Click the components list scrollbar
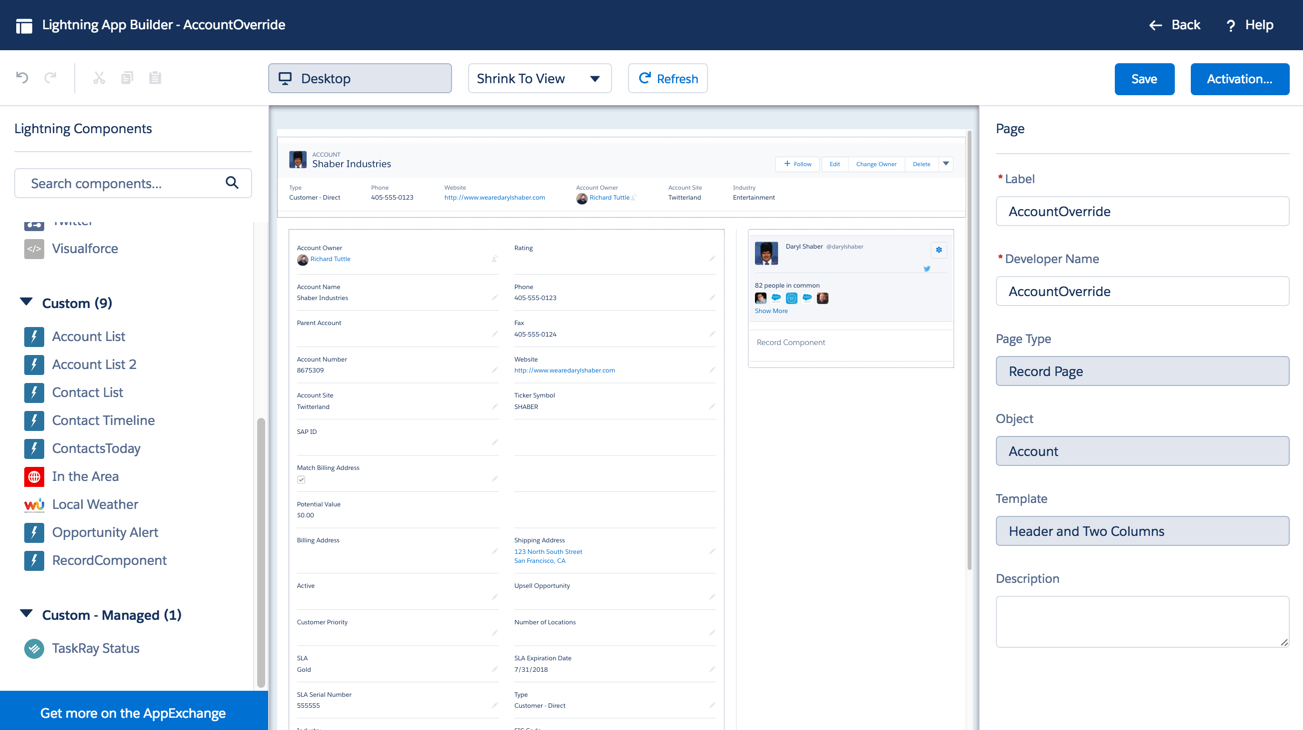Image resolution: width=1303 pixels, height=730 pixels. pos(261,552)
